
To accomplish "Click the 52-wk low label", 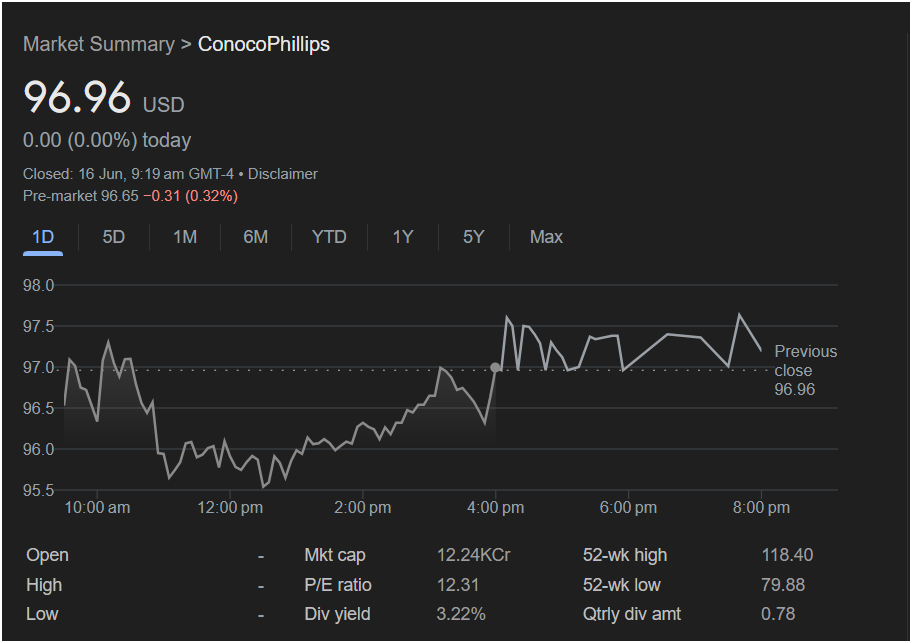I will tap(621, 584).
